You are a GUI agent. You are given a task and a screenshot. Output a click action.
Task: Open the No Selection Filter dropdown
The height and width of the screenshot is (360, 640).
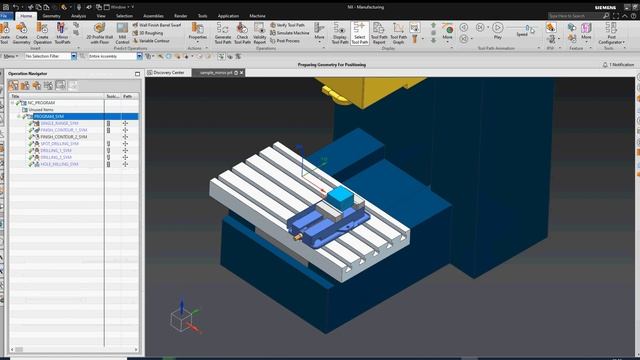click(x=74, y=56)
